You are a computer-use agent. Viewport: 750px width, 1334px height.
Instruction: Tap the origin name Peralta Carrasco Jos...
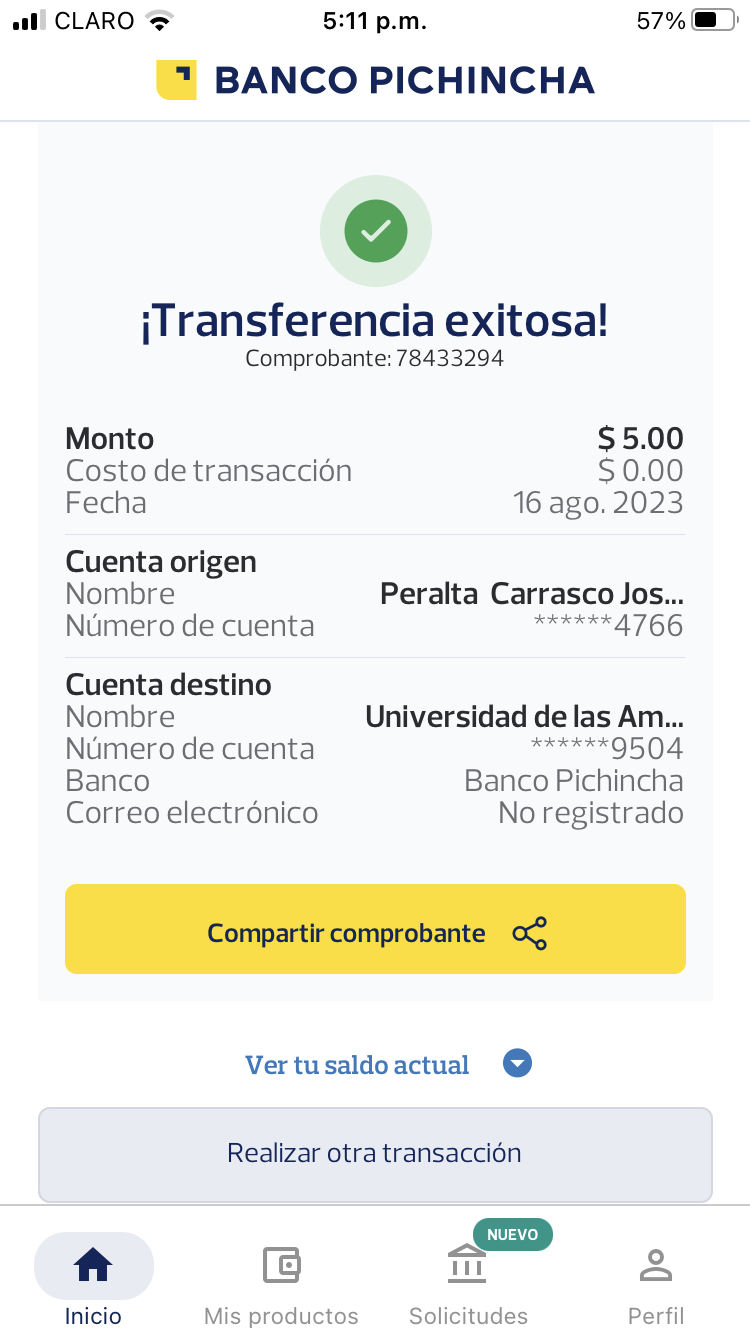click(x=532, y=594)
